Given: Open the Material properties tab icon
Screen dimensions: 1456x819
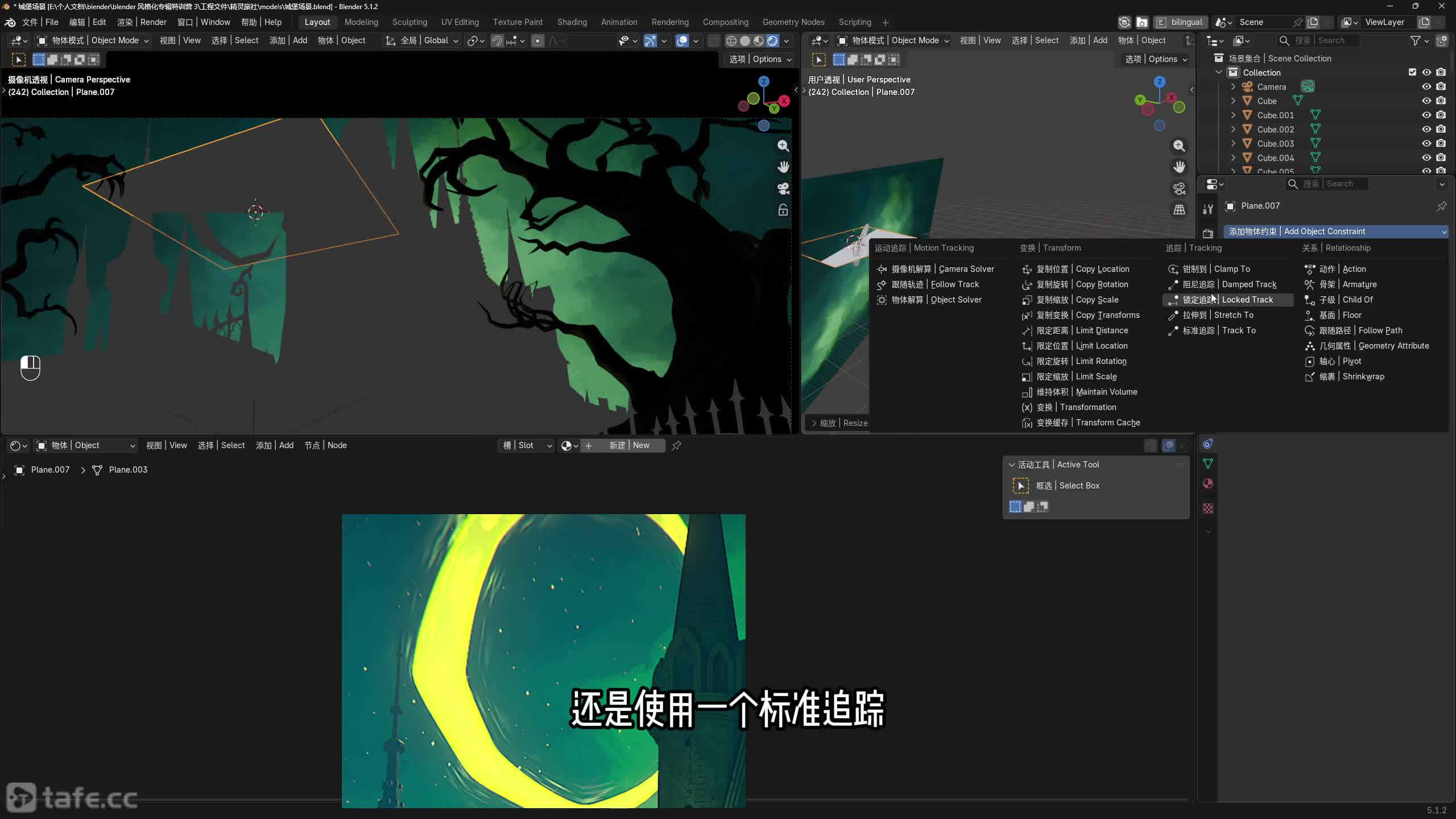Looking at the screenshot, I should (x=1208, y=483).
